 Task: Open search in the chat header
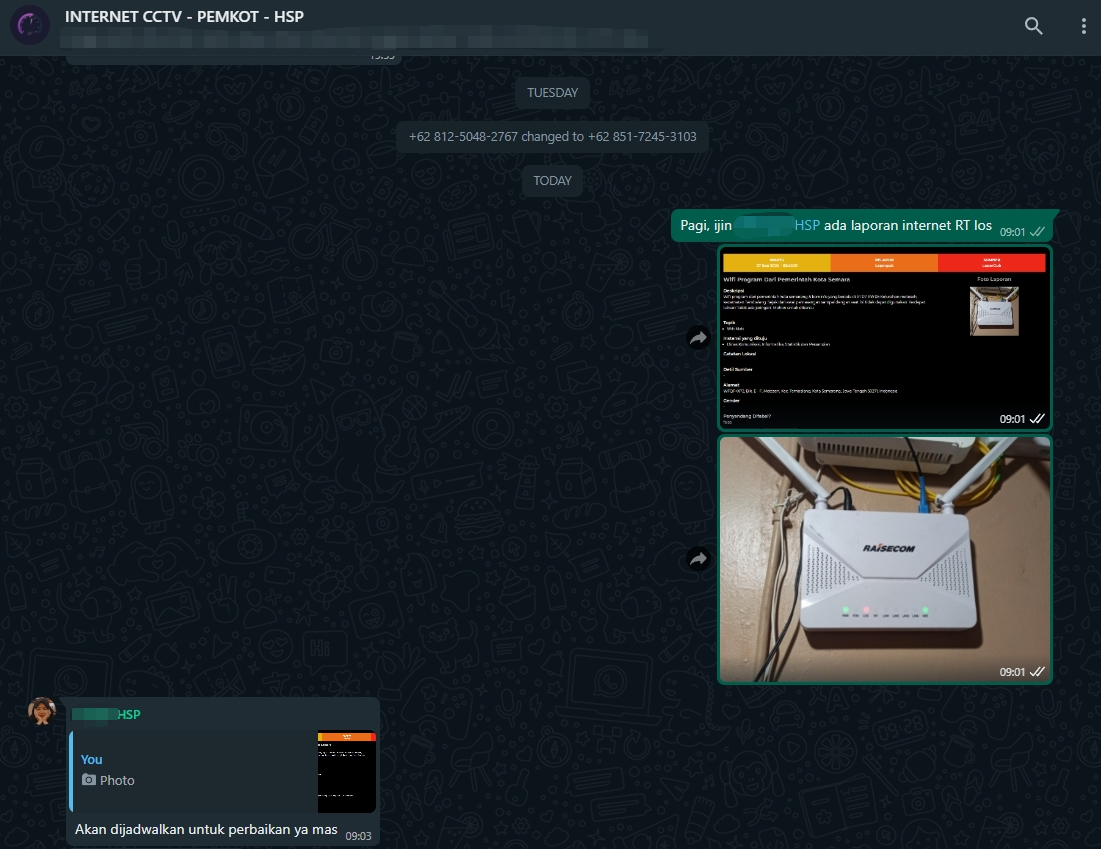1033,26
